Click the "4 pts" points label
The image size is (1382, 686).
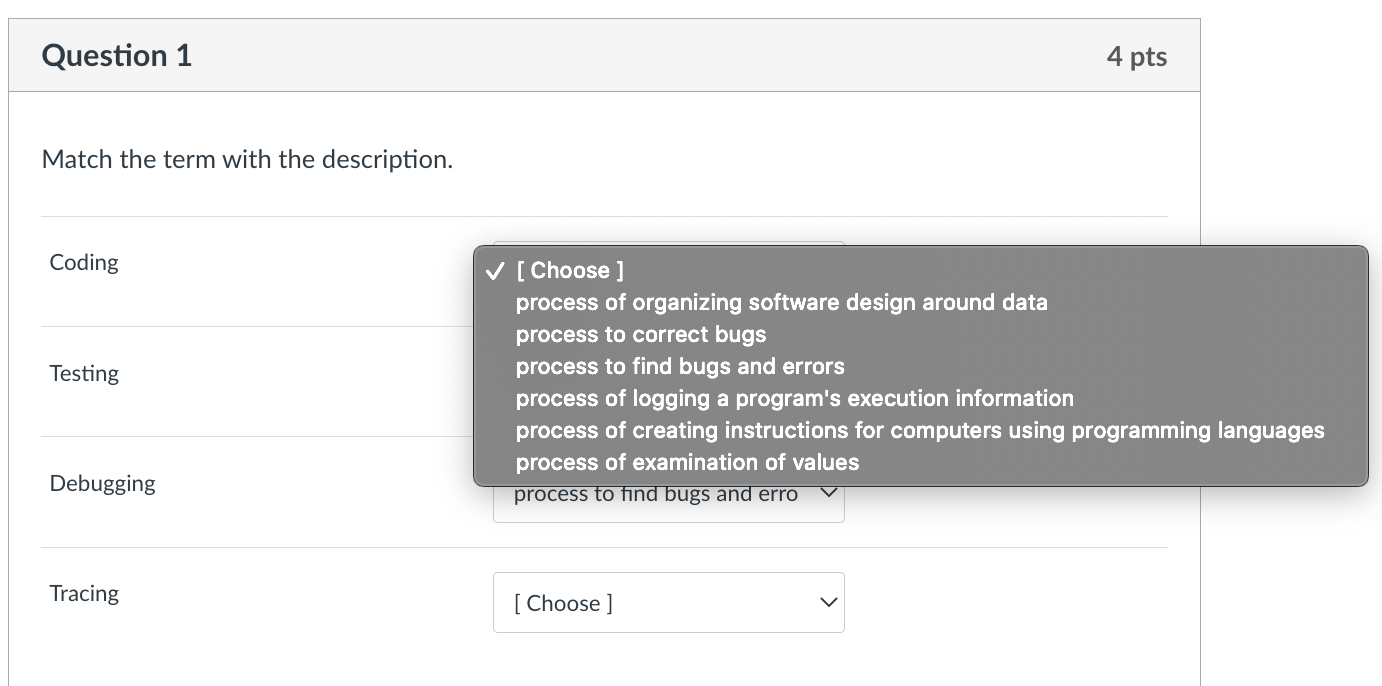click(x=1136, y=57)
